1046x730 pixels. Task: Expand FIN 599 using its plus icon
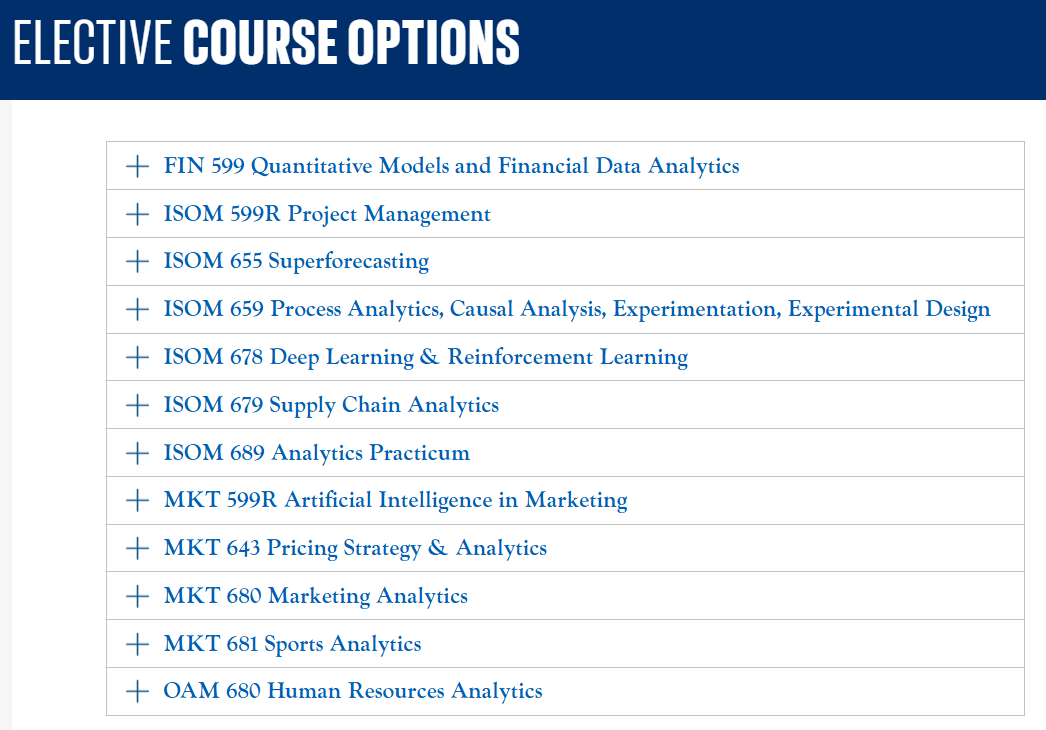click(x=137, y=166)
